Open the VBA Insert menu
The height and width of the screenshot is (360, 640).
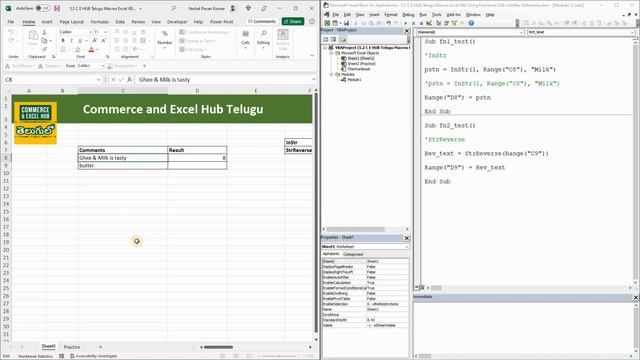[x=374, y=15]
